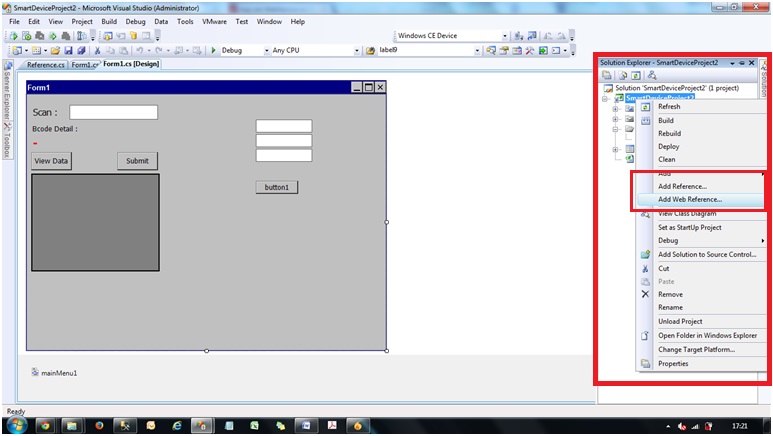The image size is (773, 436).
Task: Open the Toolbox side tab
Action: 7,140
